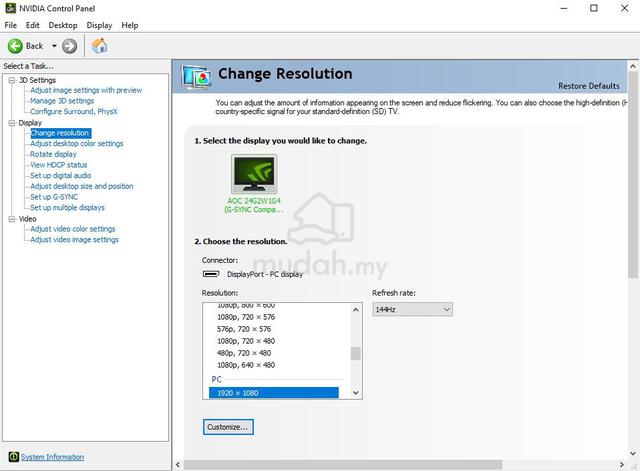
Task: Open the Desktop menu
Action: click(63, 25)
